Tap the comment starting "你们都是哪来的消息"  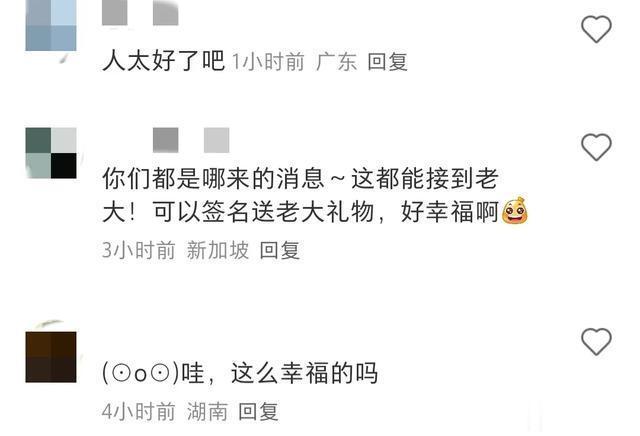[x=315, y=195]
